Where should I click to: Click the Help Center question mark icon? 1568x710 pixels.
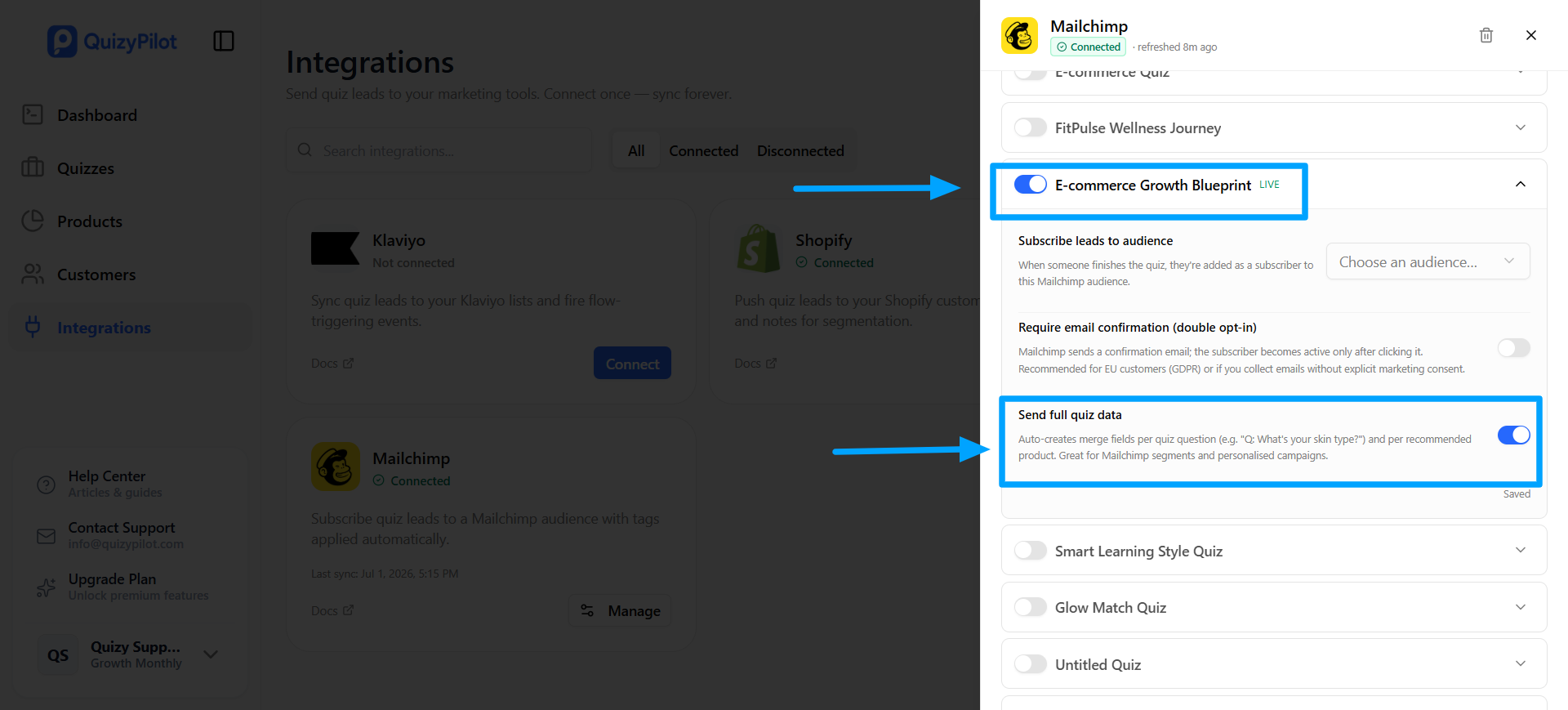47,484
